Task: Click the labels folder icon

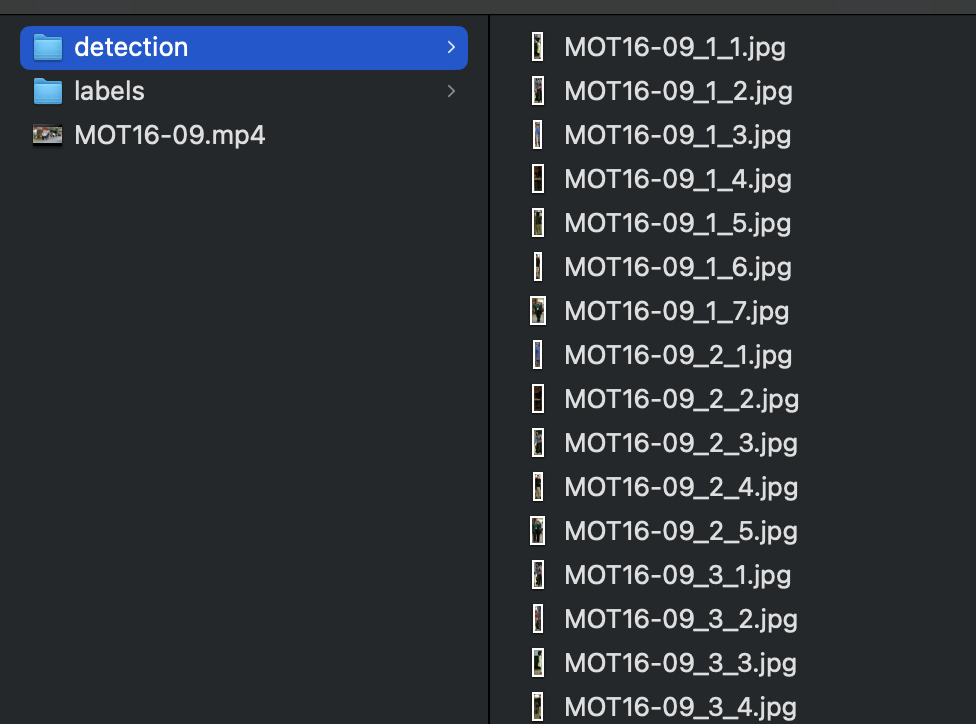Action: (x=47, y=91)
